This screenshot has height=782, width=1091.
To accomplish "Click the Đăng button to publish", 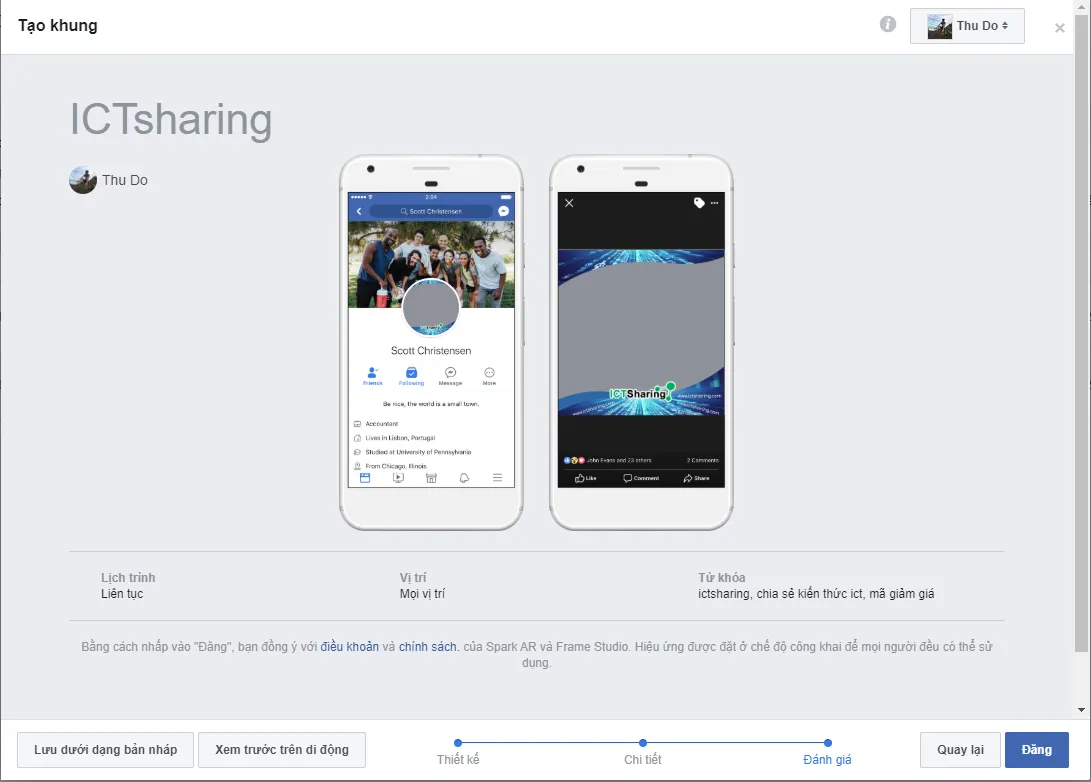I will (1036, 749).
